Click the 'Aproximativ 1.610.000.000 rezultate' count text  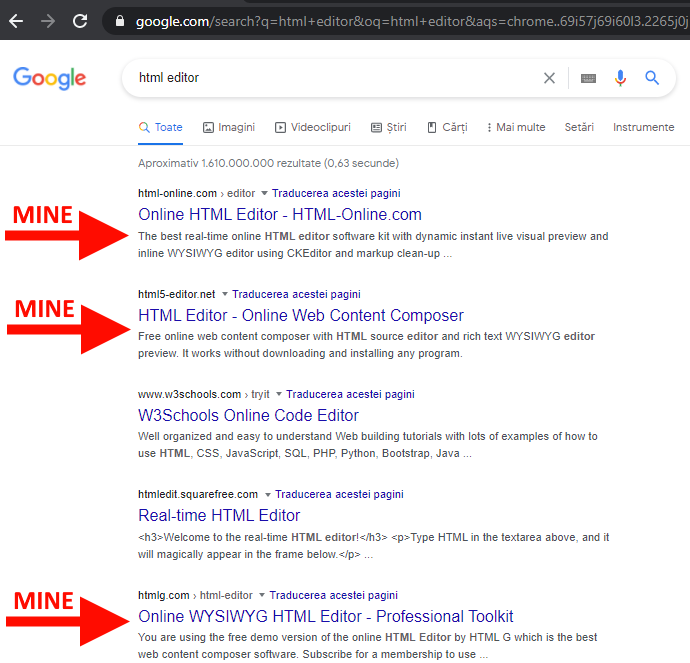(229, 163)
